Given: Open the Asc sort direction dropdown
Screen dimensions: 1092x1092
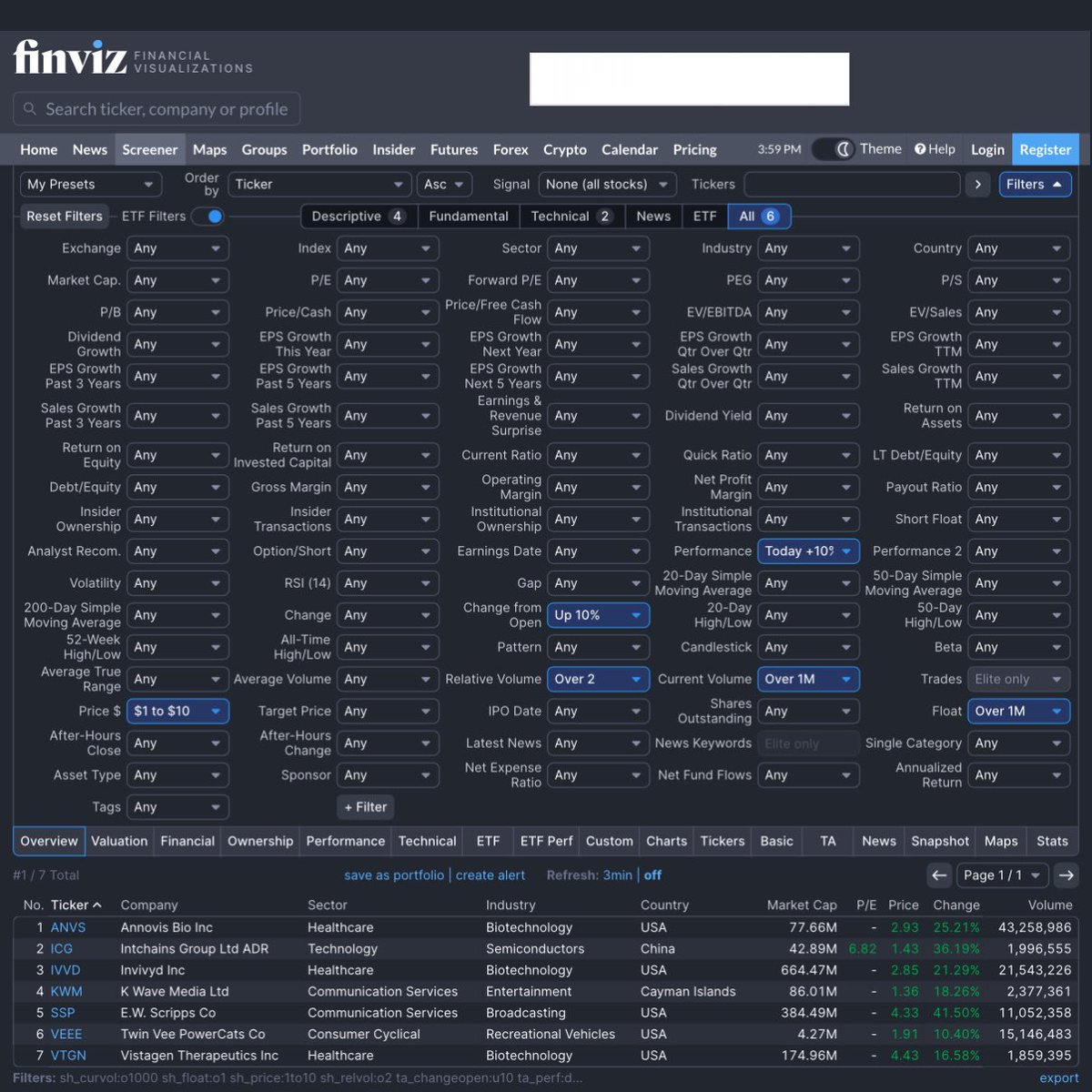Looking at the screenshot, I should click(445, 184).
